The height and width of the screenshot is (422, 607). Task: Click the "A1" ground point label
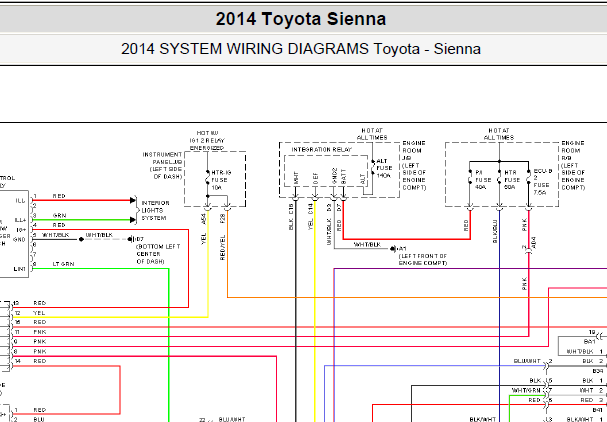pos(402,249)
